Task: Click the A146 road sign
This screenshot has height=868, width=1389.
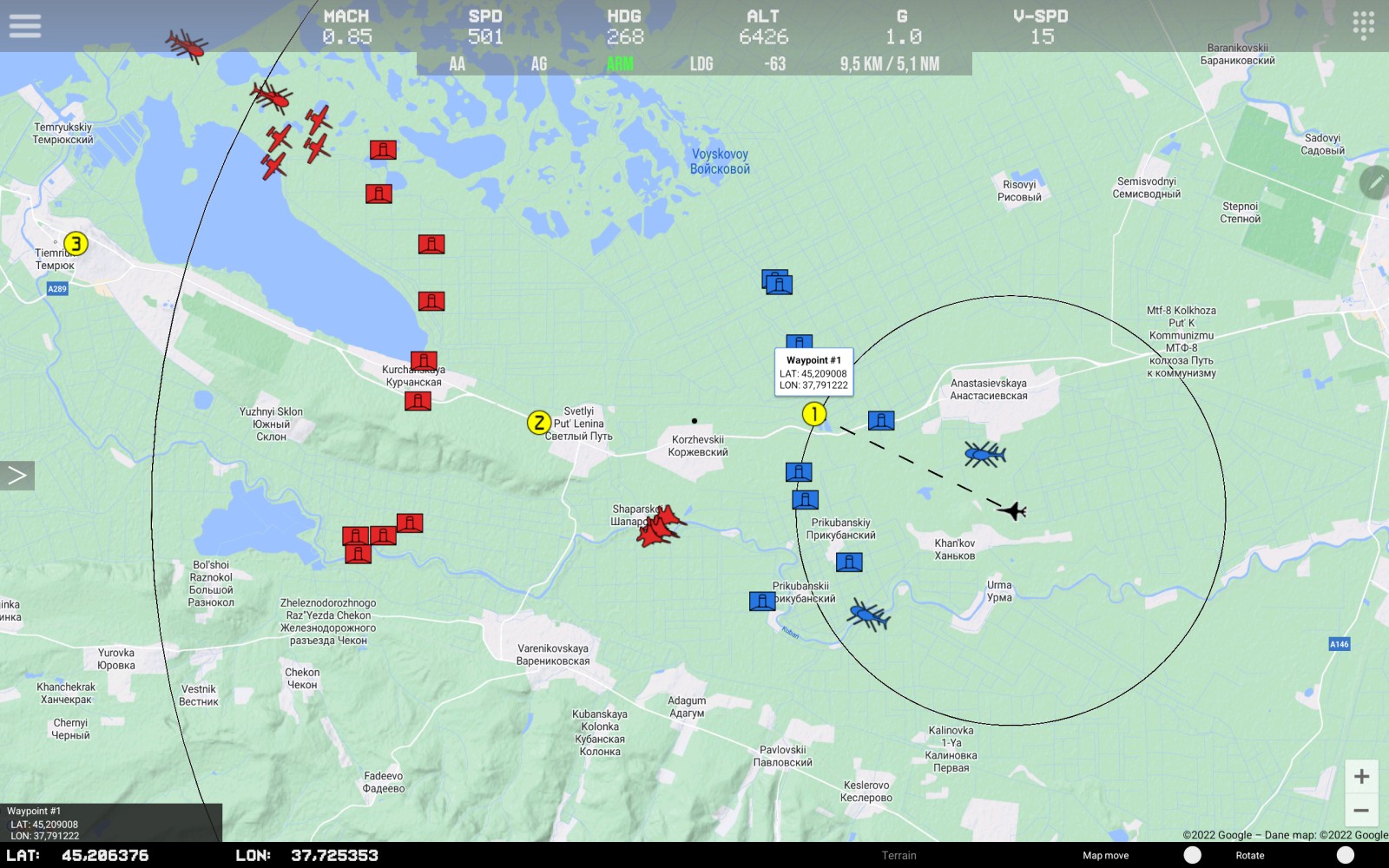Action: coord(1340,644)
